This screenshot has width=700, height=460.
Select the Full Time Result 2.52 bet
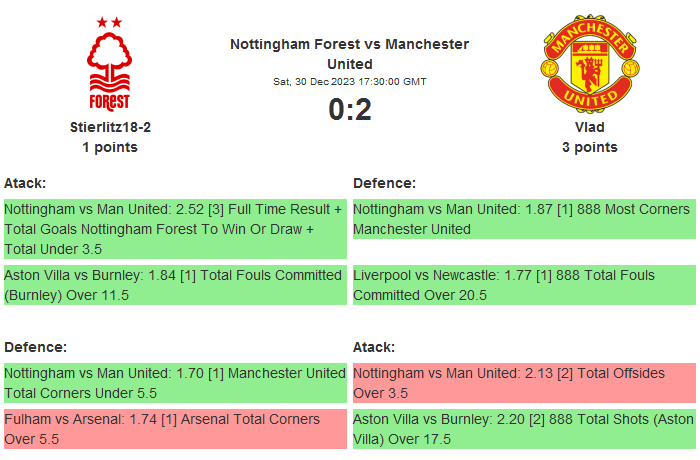coord(174,229)
